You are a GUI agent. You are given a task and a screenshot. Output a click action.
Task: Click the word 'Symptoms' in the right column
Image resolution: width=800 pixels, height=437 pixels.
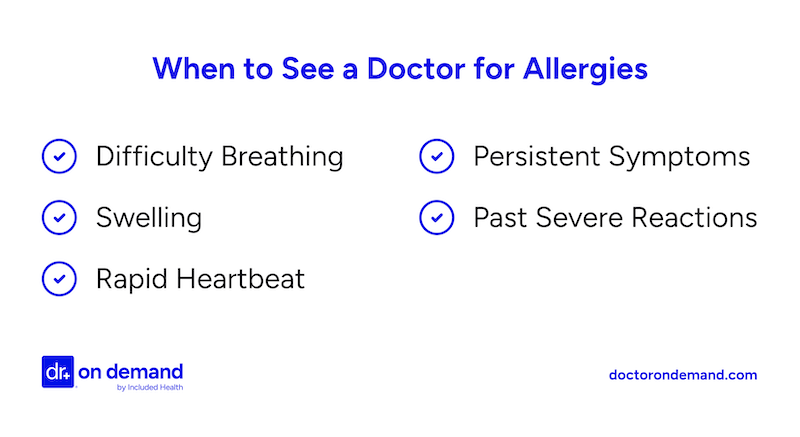(x=680, y=157)
